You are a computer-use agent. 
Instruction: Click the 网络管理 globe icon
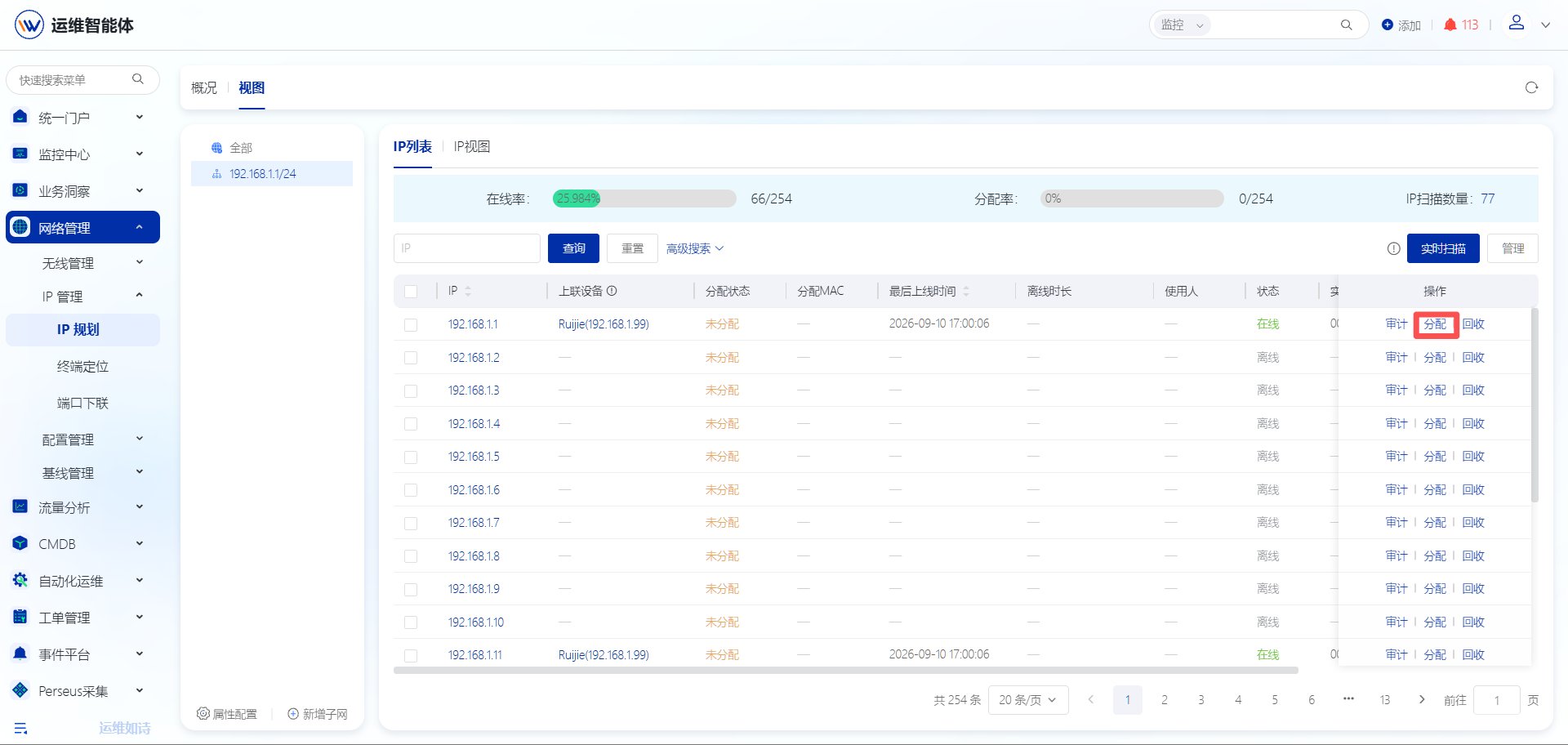[x=20, y=227]
